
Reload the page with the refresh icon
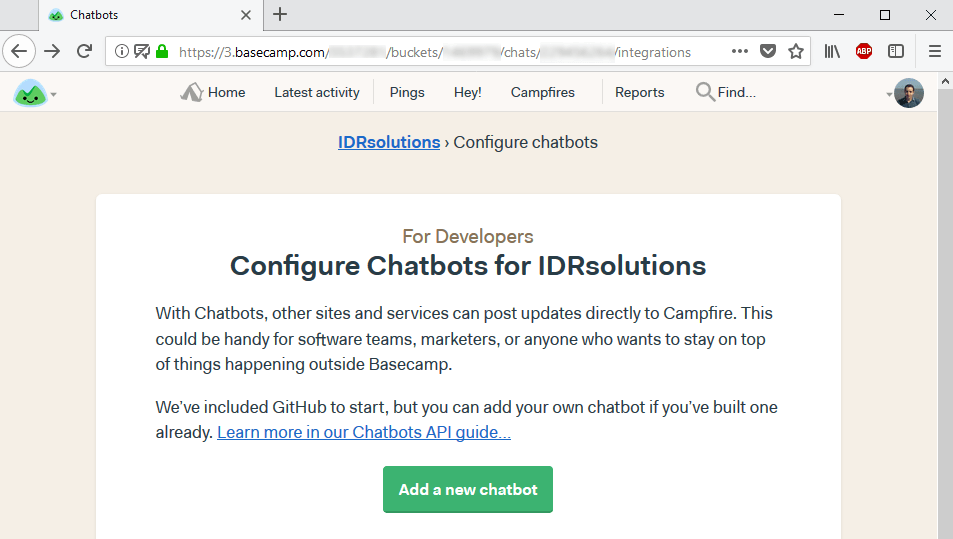(x=84, y=52)
